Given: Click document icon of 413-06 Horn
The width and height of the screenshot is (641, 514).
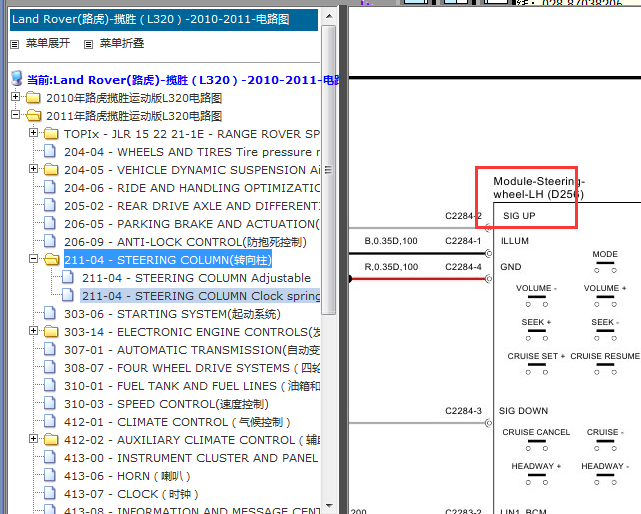Looking at the screenshot, I should click(50, 475).
